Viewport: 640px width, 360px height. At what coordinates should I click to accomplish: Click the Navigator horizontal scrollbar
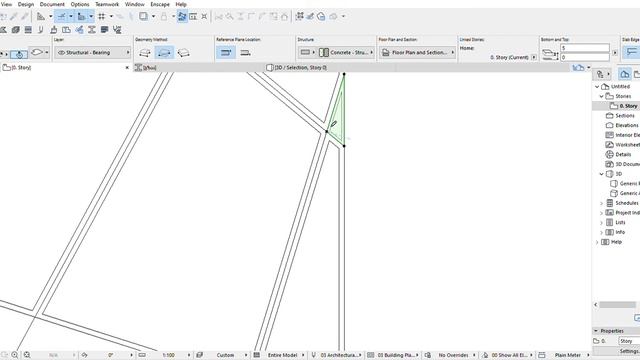(x=617, y=305)
